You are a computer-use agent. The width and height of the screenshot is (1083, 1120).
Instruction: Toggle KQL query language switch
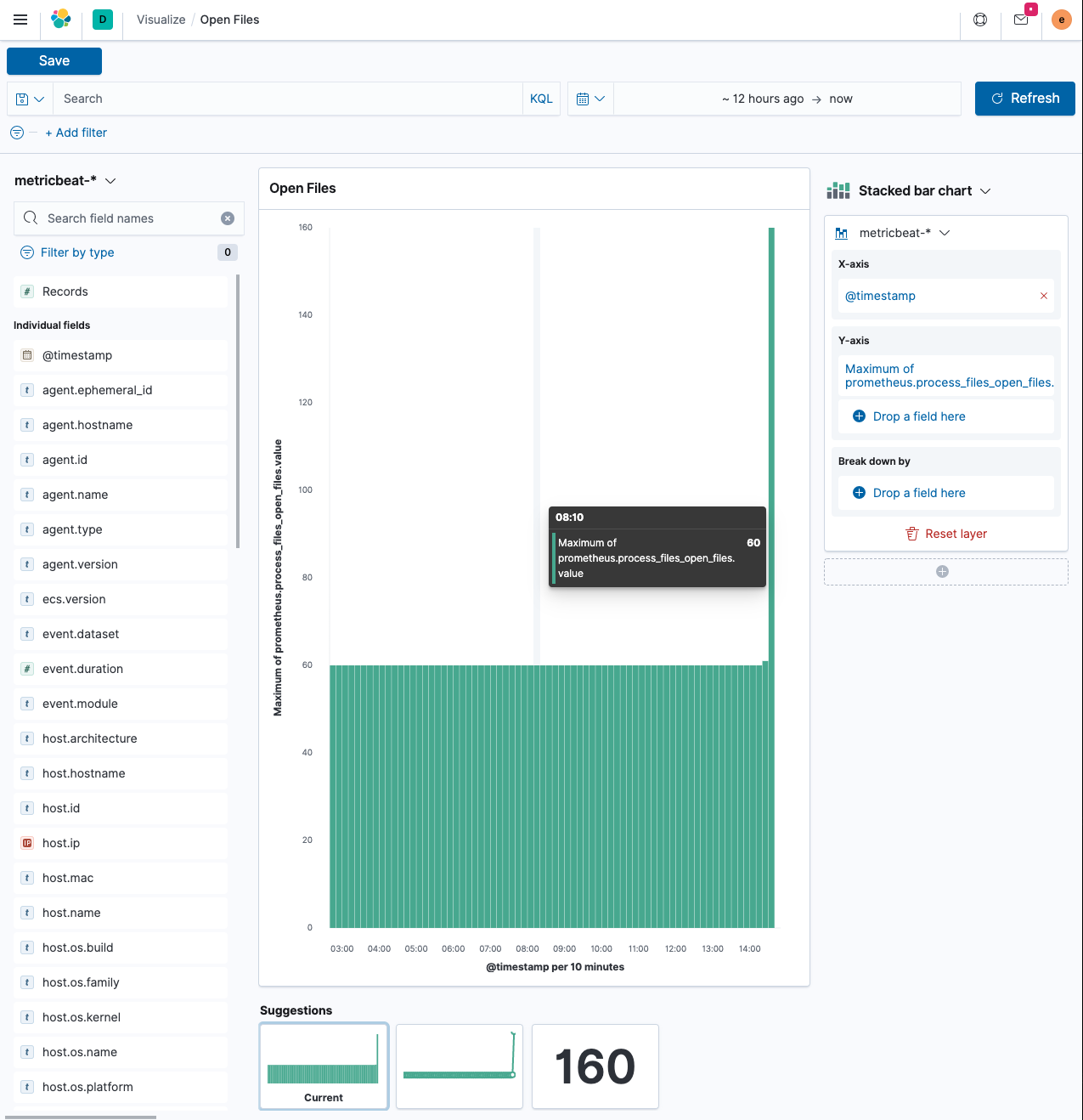click(x=541, y=99)
